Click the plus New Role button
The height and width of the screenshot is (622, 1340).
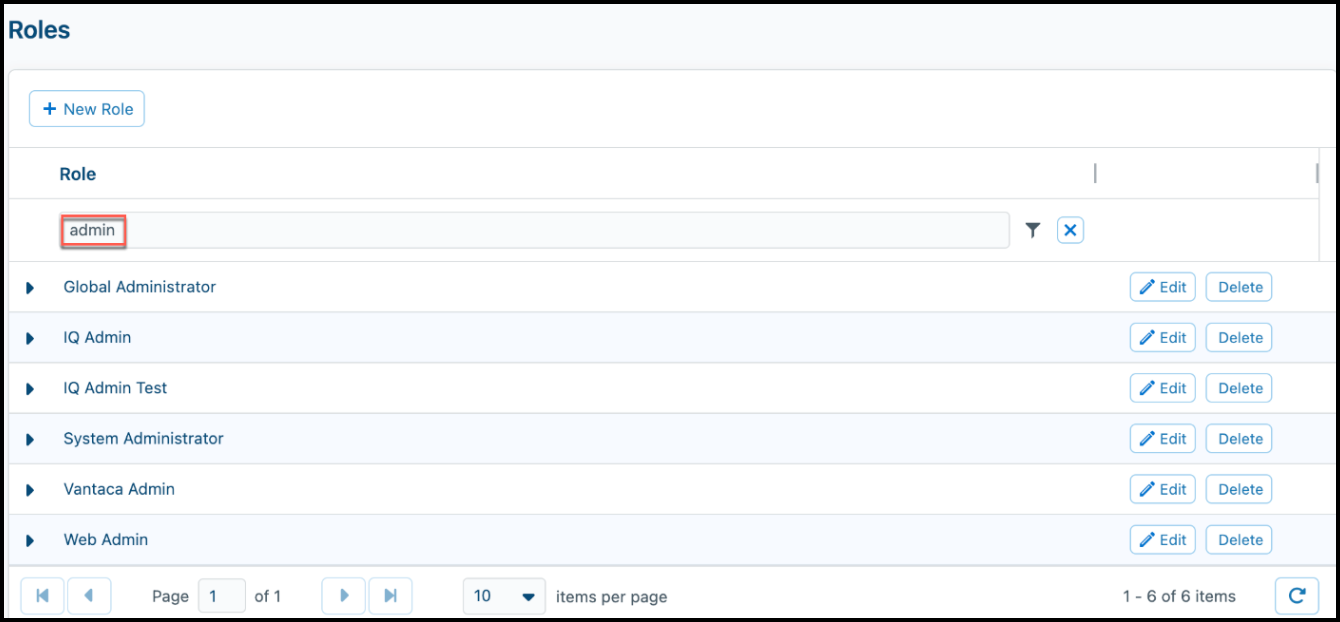pyautogui.click(x=87, y=109)
